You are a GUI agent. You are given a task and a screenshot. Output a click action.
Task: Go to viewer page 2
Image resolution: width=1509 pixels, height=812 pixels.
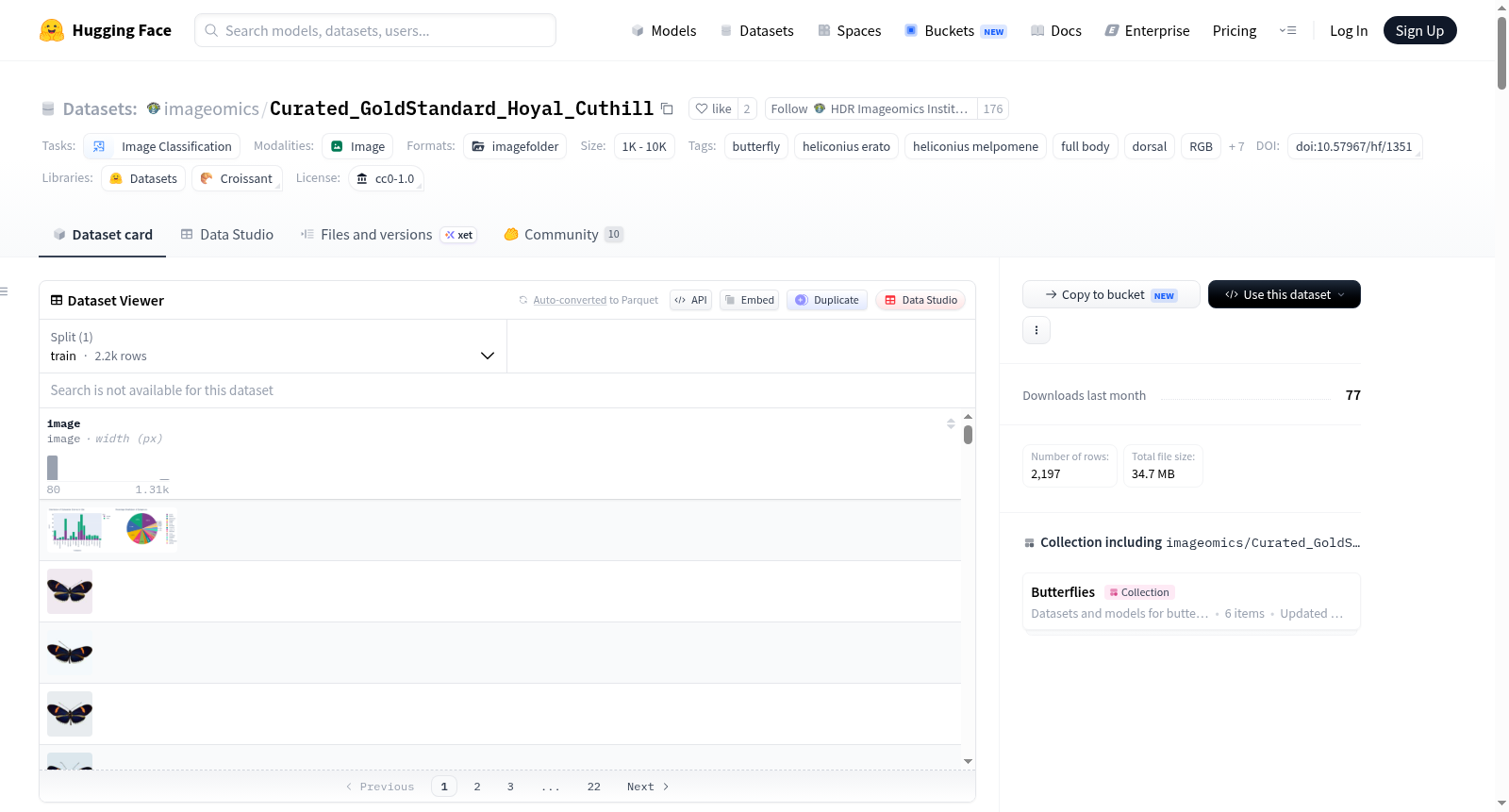[x=477, y=787]
